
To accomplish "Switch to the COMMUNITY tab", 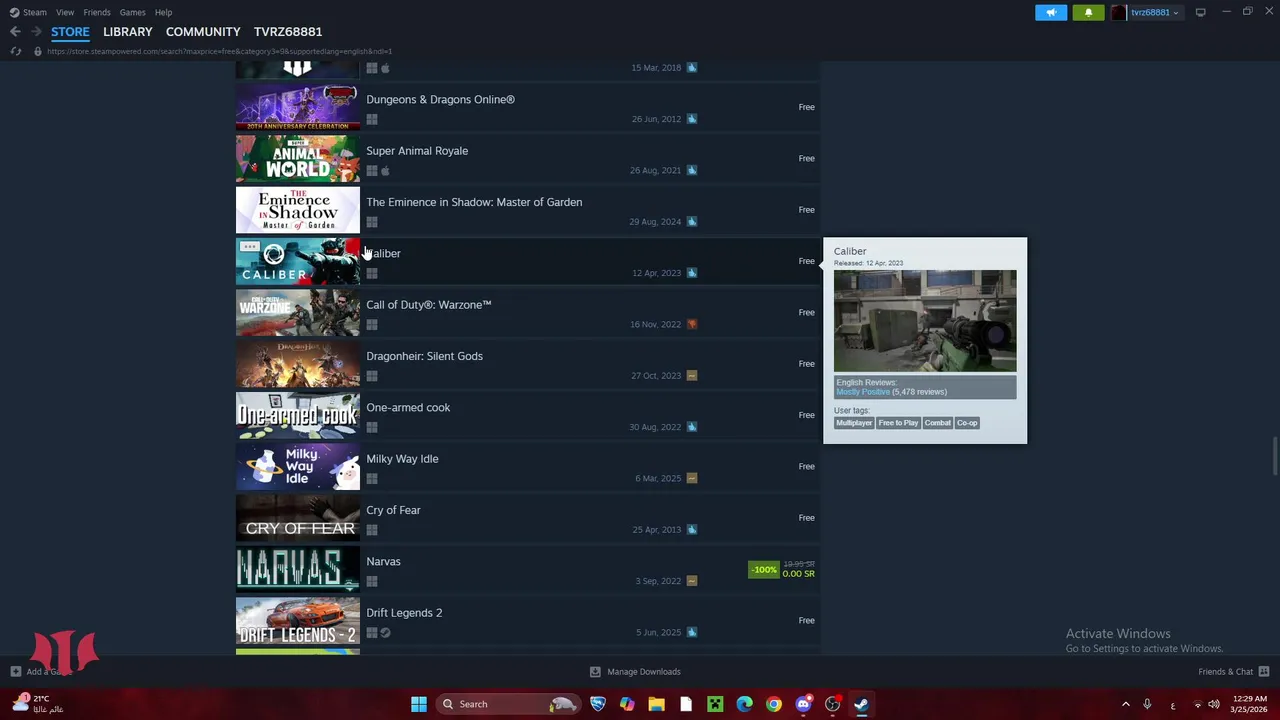I will 203,32.
